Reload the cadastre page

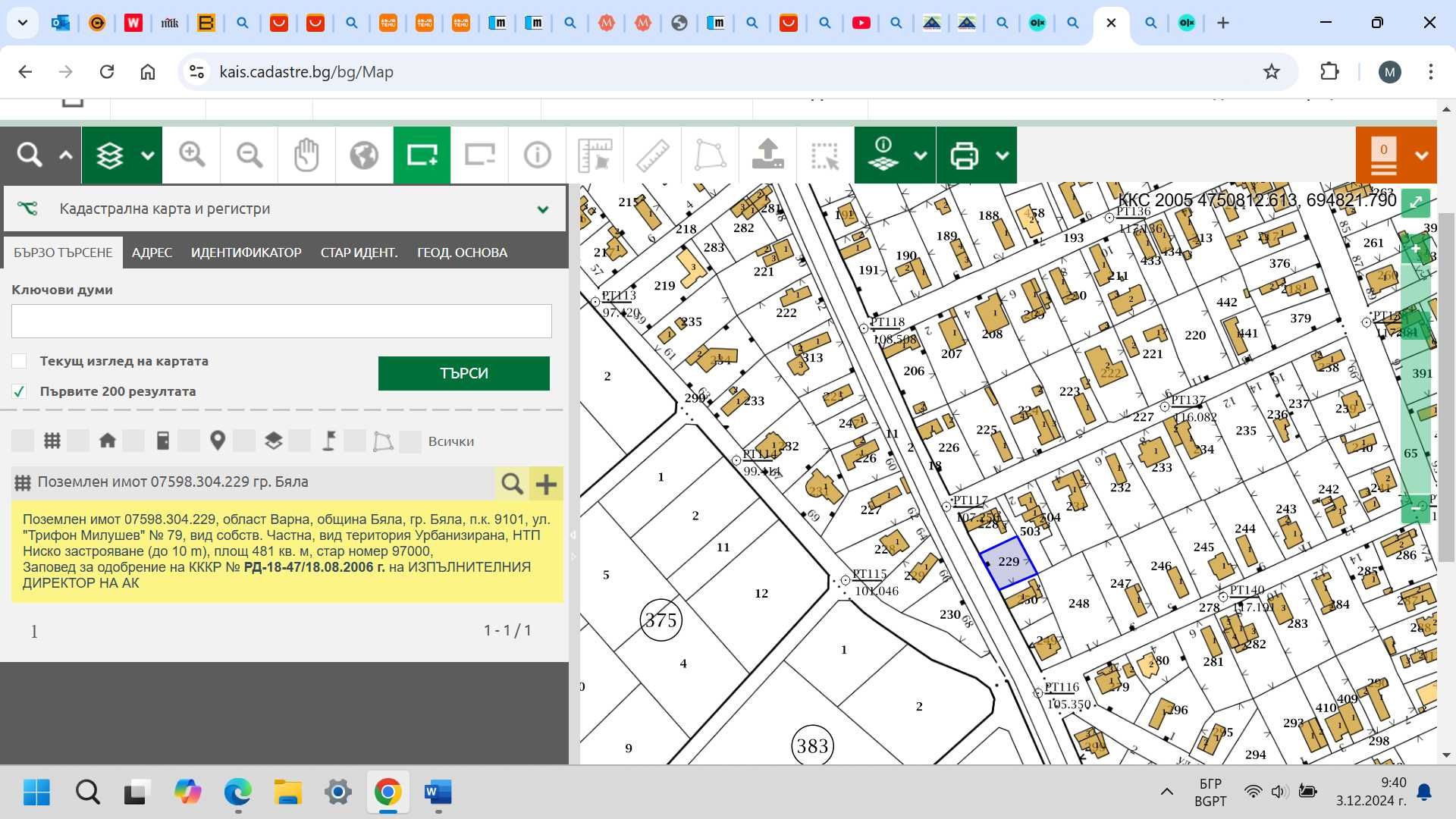[107, 72]
